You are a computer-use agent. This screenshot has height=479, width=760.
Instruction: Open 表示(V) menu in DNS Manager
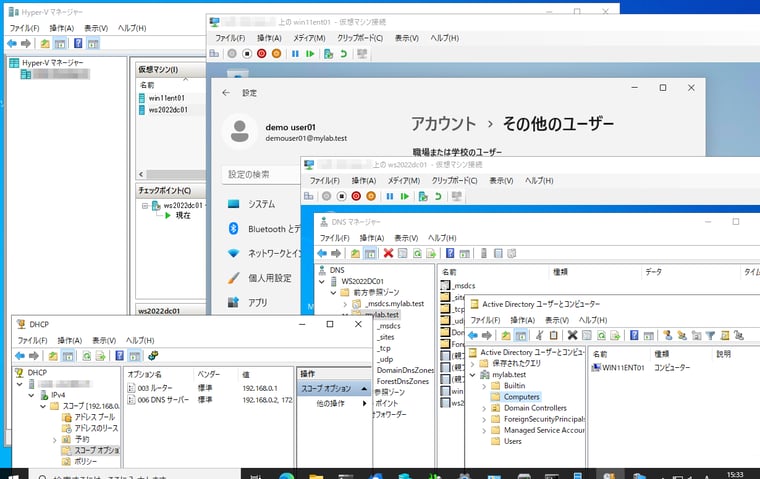point(406,238)
